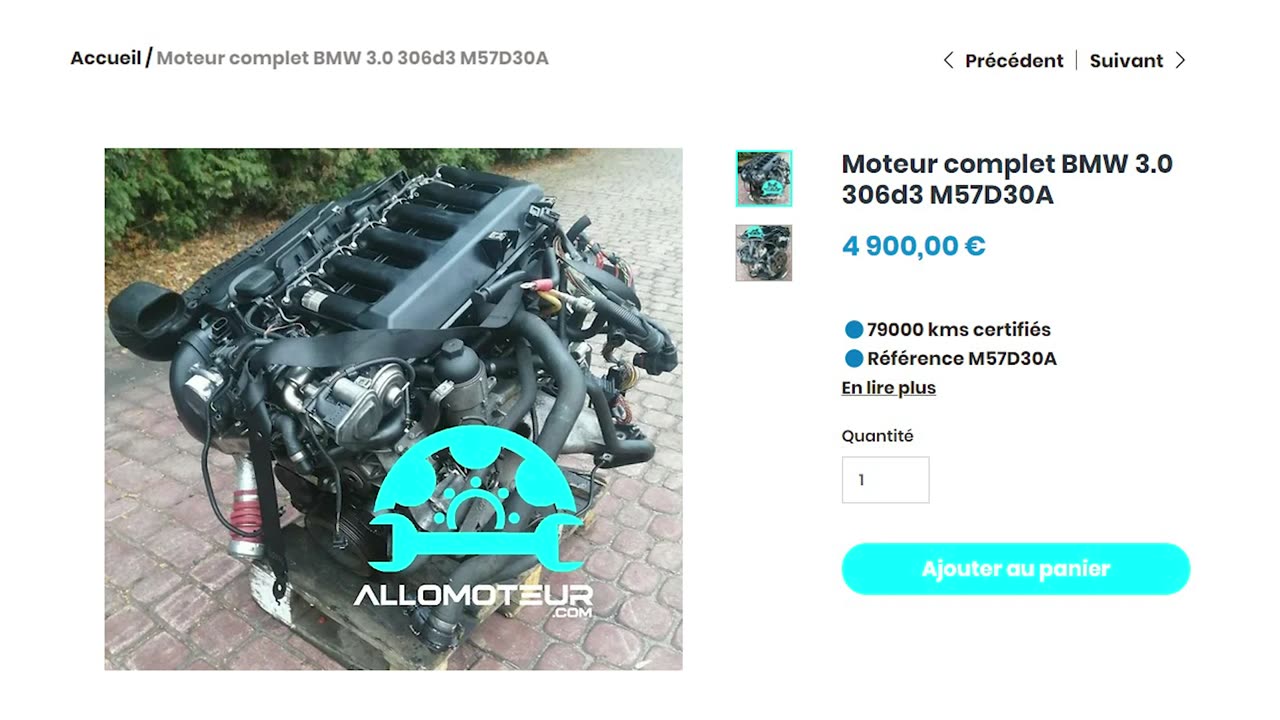The image size is (1280, 720).
Task: Click the blue bullet beside Référence M57D30A
Action: [x=853, y=358]
